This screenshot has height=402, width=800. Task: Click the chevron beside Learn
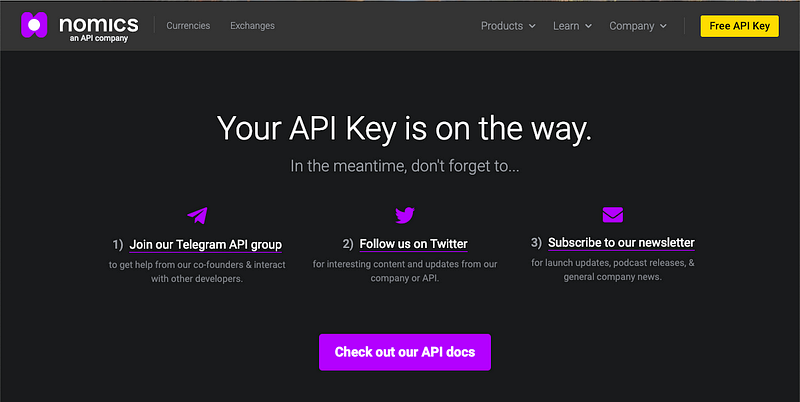coord(588,26)
